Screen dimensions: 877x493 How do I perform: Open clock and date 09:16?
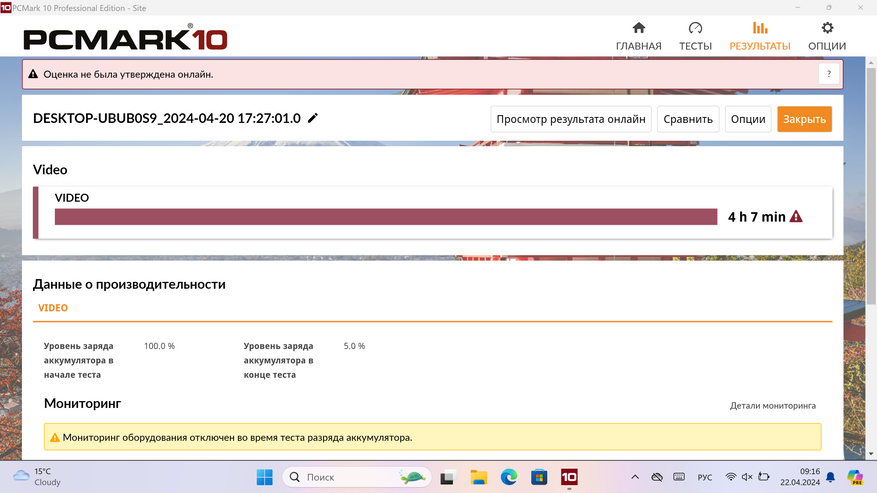point(800,477)
